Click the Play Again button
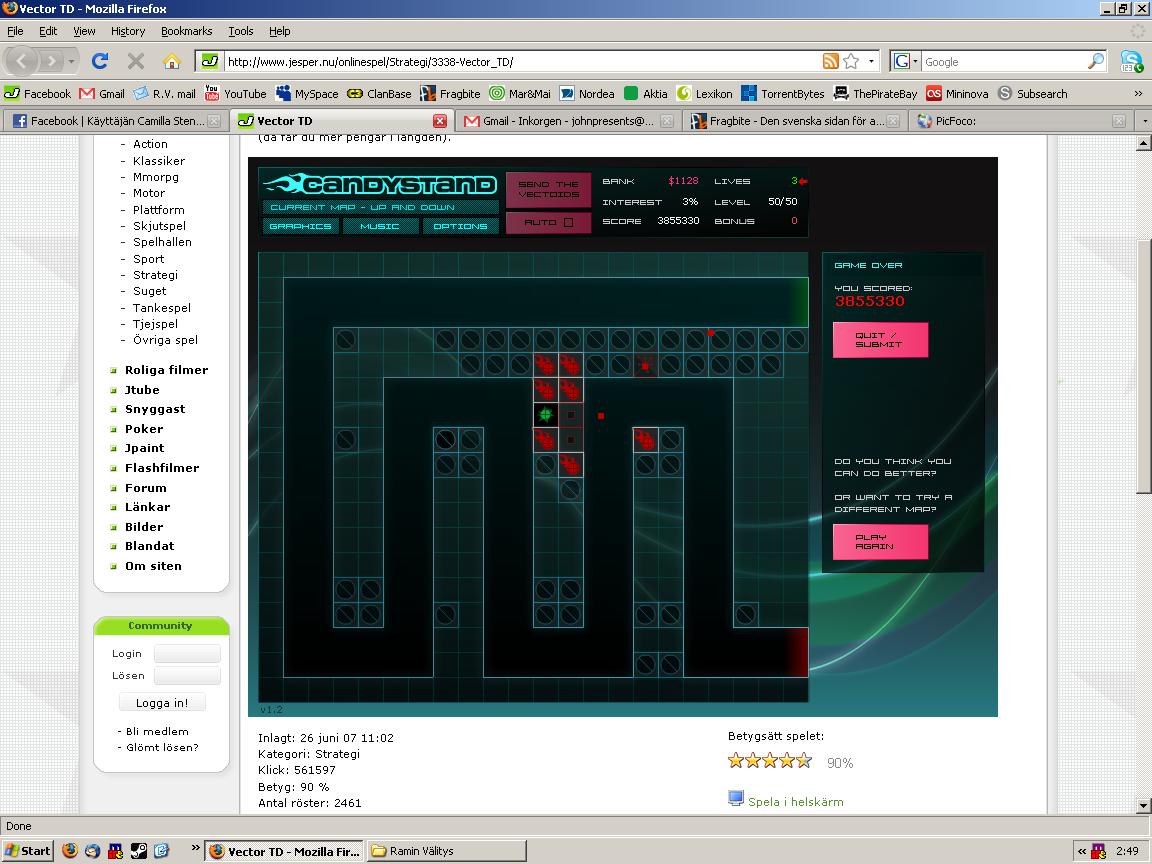The width and height of the screenshot is (1152, 864). tap(880, 541)
